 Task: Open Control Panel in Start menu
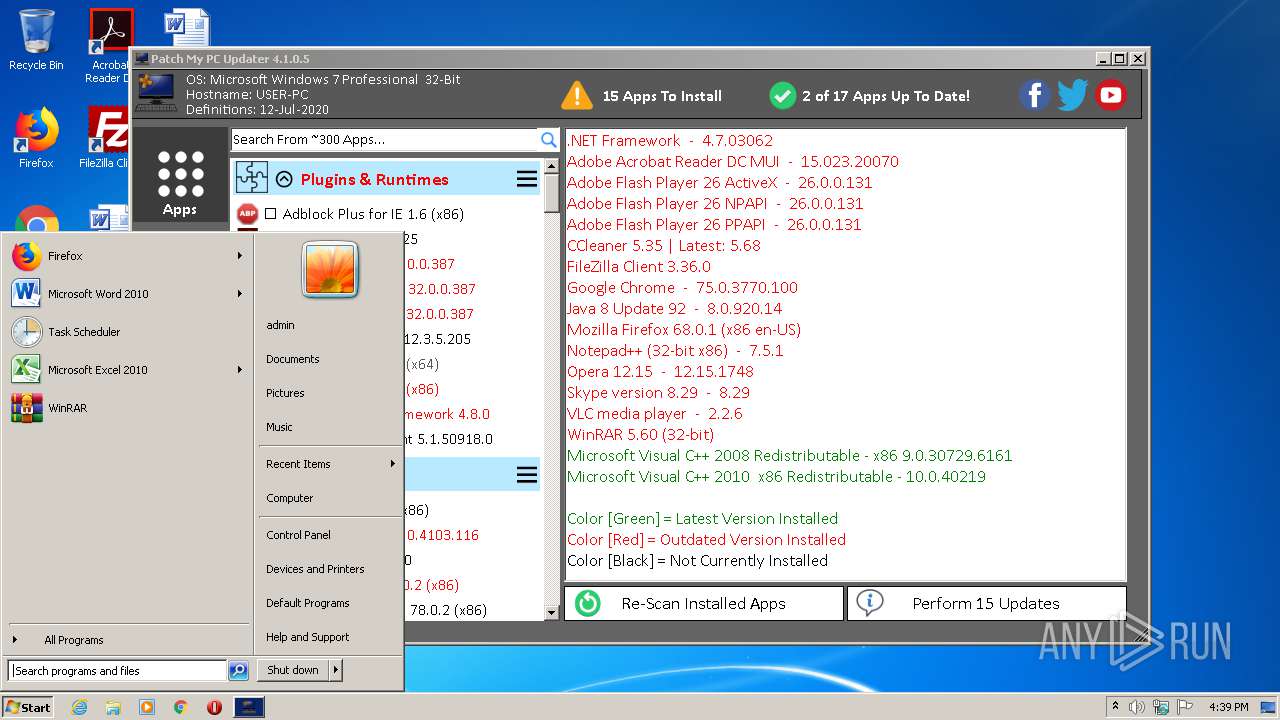click(329, 535)
